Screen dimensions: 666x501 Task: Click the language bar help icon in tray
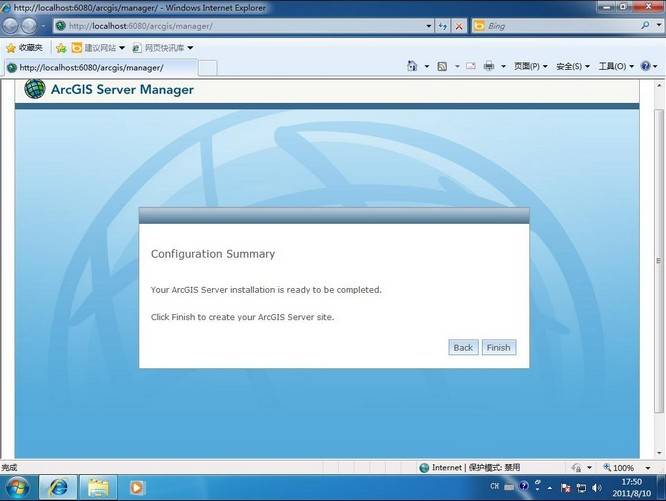coord(524,486)
